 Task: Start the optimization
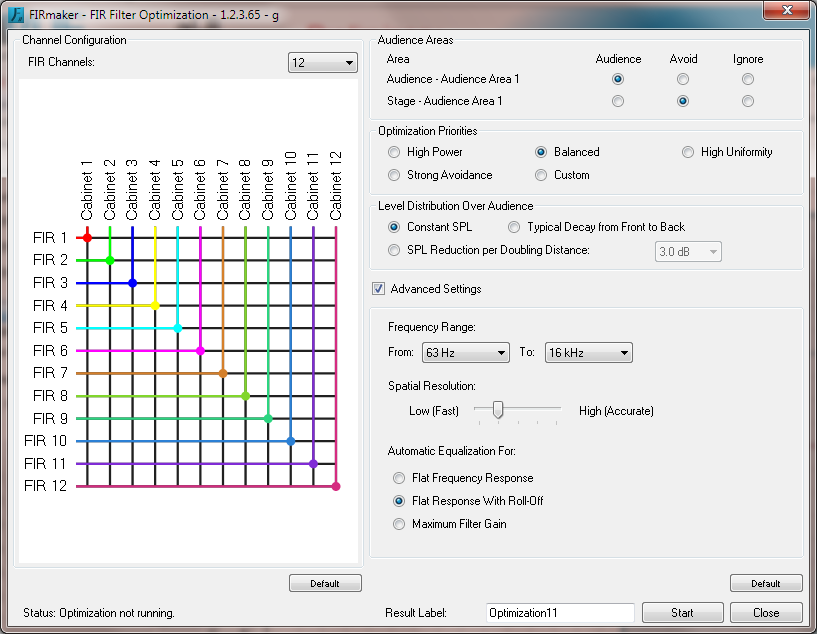click(x=683, y=613)
